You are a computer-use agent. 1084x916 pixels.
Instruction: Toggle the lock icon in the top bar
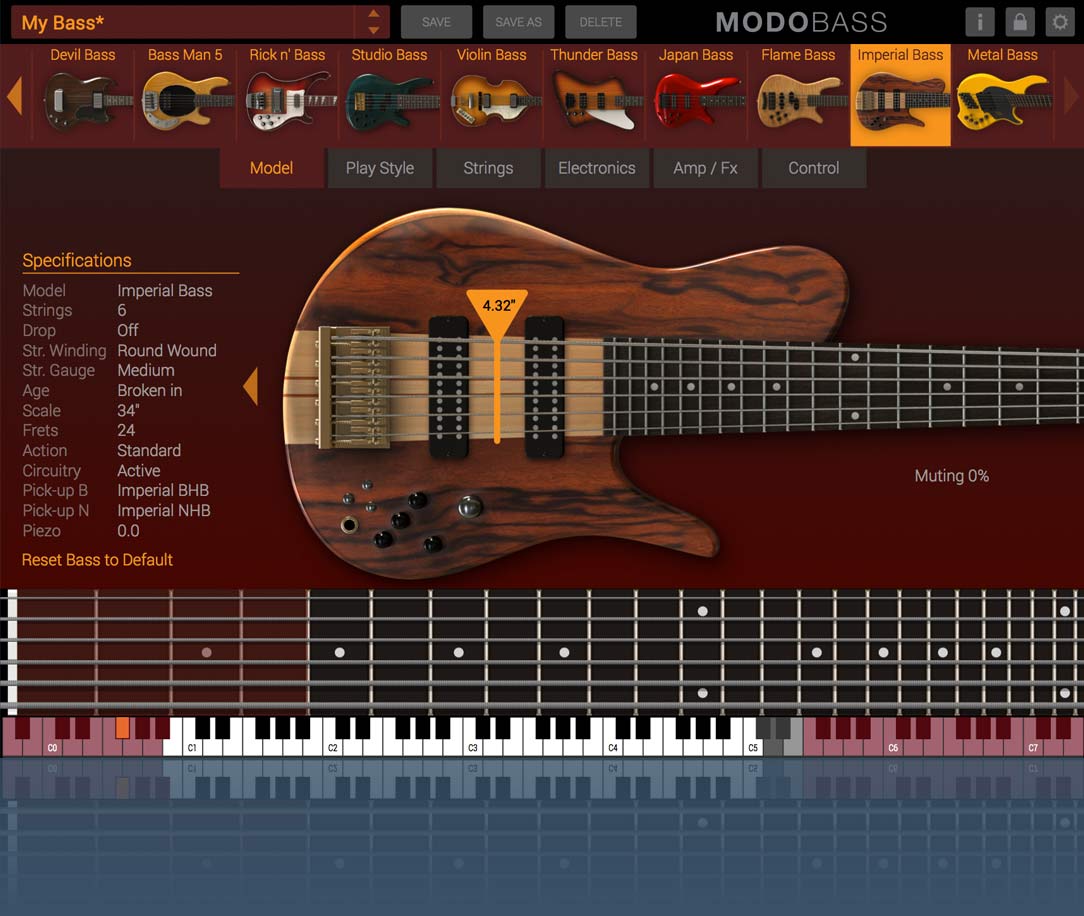point(1019,21)
